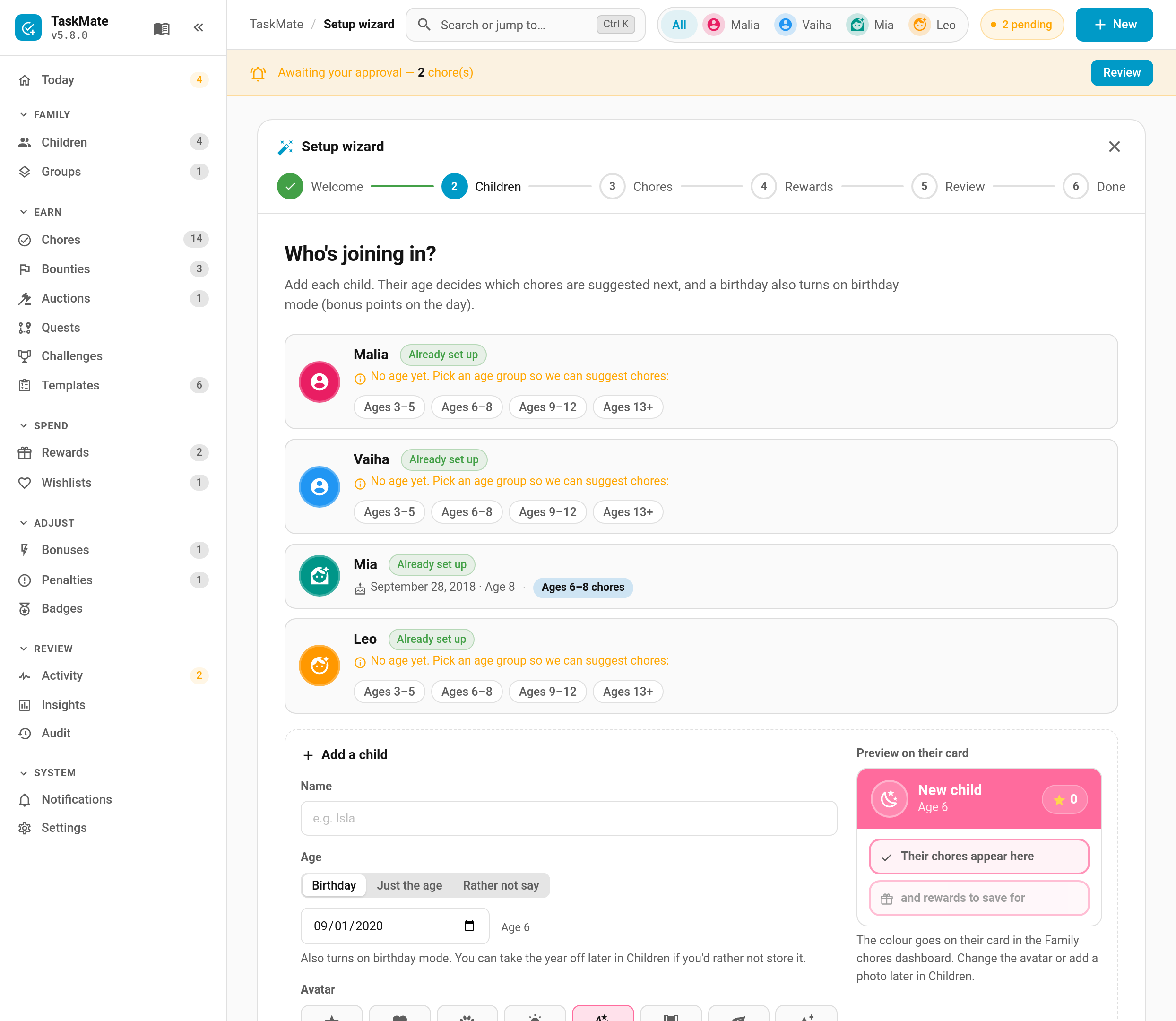Collapse the sidebar with double-chevron icon
The image size is (1176, 1021).
pos(198,27)
